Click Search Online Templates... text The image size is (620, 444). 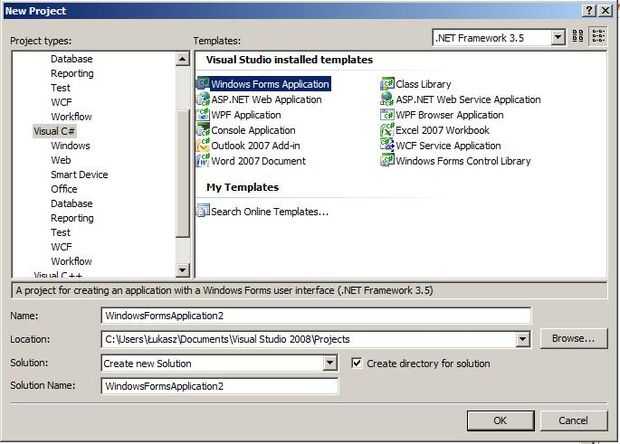(x=270, y=212)
